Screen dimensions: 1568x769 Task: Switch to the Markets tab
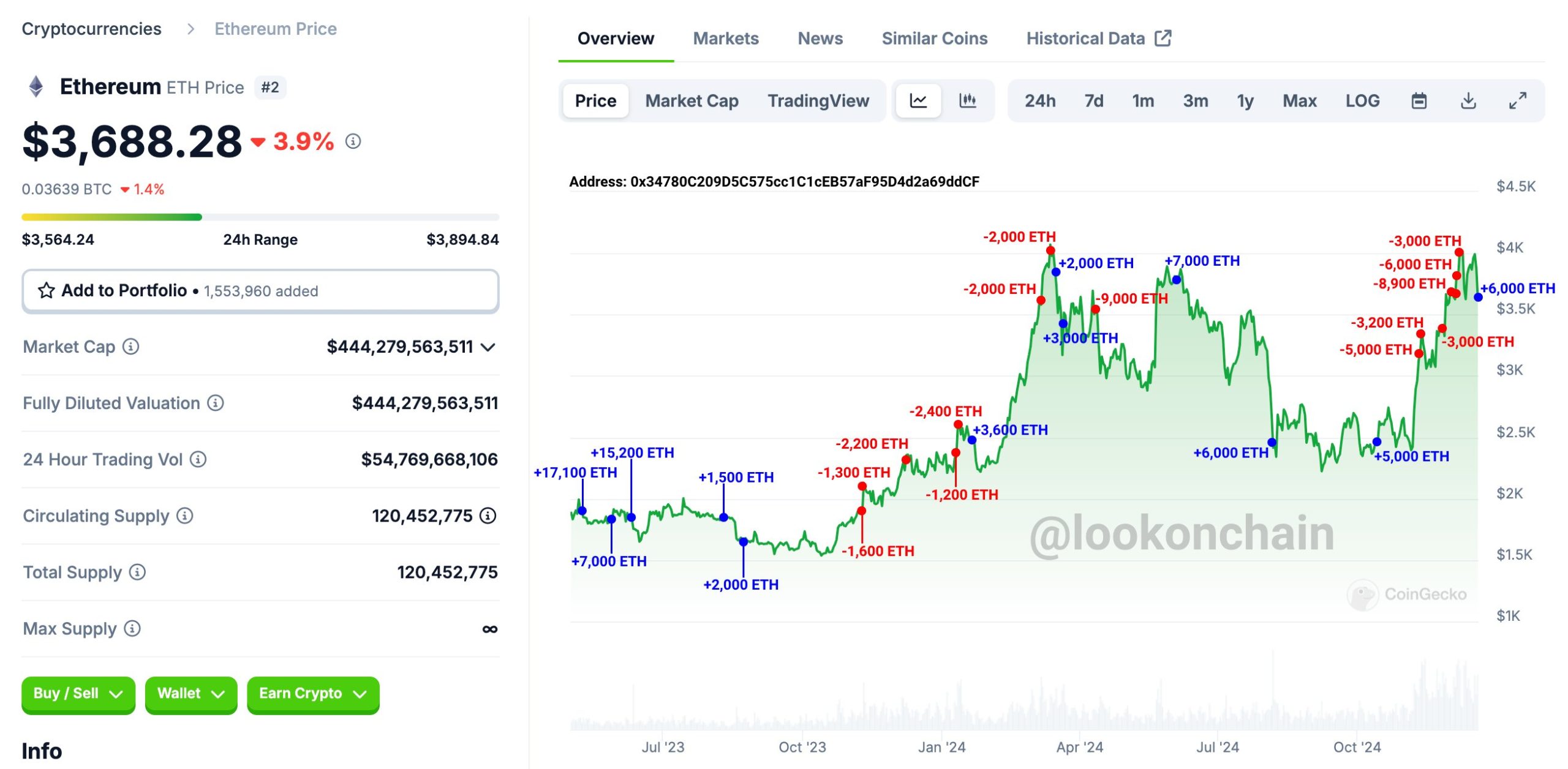(x=725, y=39)
